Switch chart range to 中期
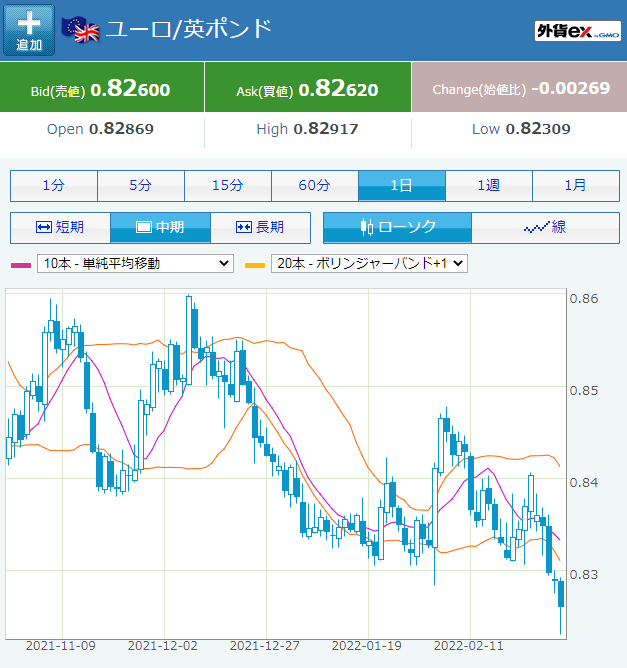627x668 pixels. tap(160, 227)
